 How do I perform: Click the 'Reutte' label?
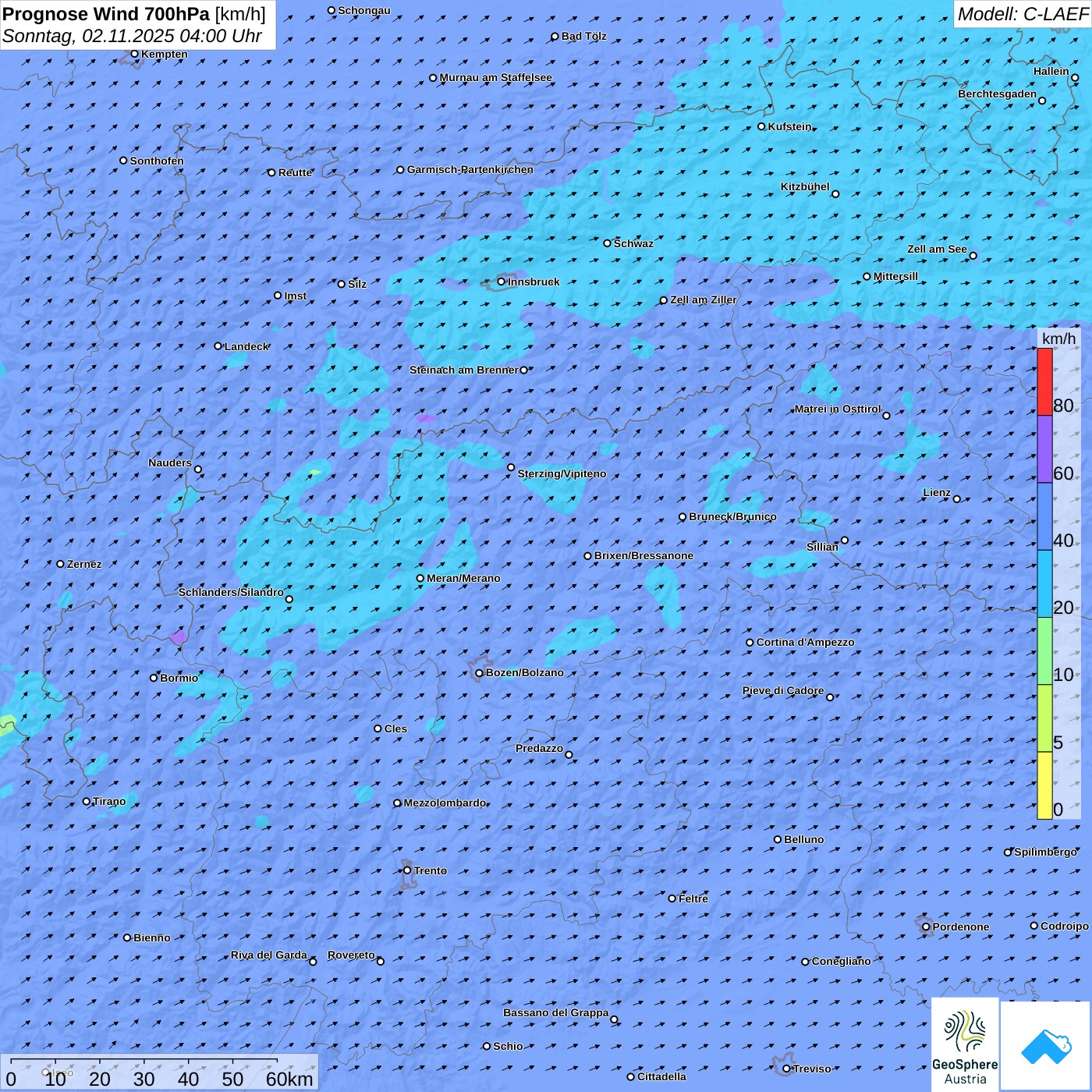(295, 172)
